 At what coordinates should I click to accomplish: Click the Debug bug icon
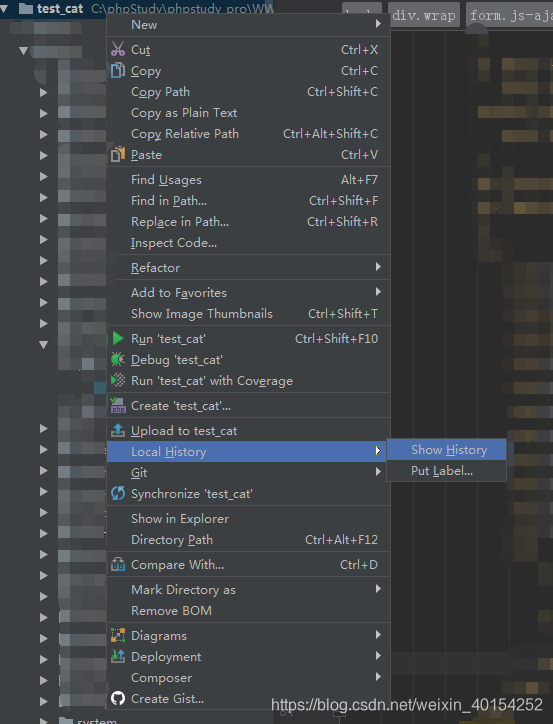pyautogui.click(x=118, y=359)
